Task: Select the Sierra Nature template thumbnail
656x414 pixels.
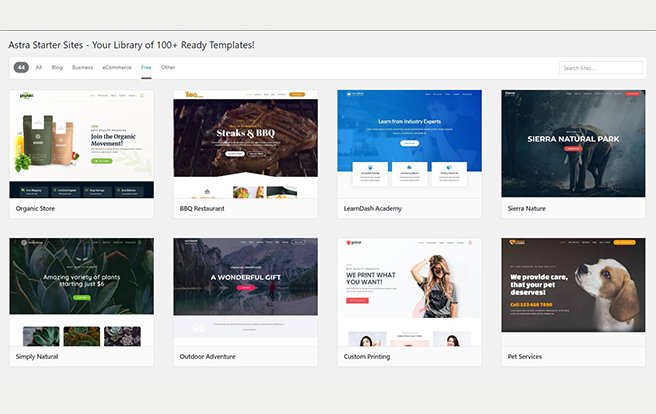Action: click(x=573, y=144)
